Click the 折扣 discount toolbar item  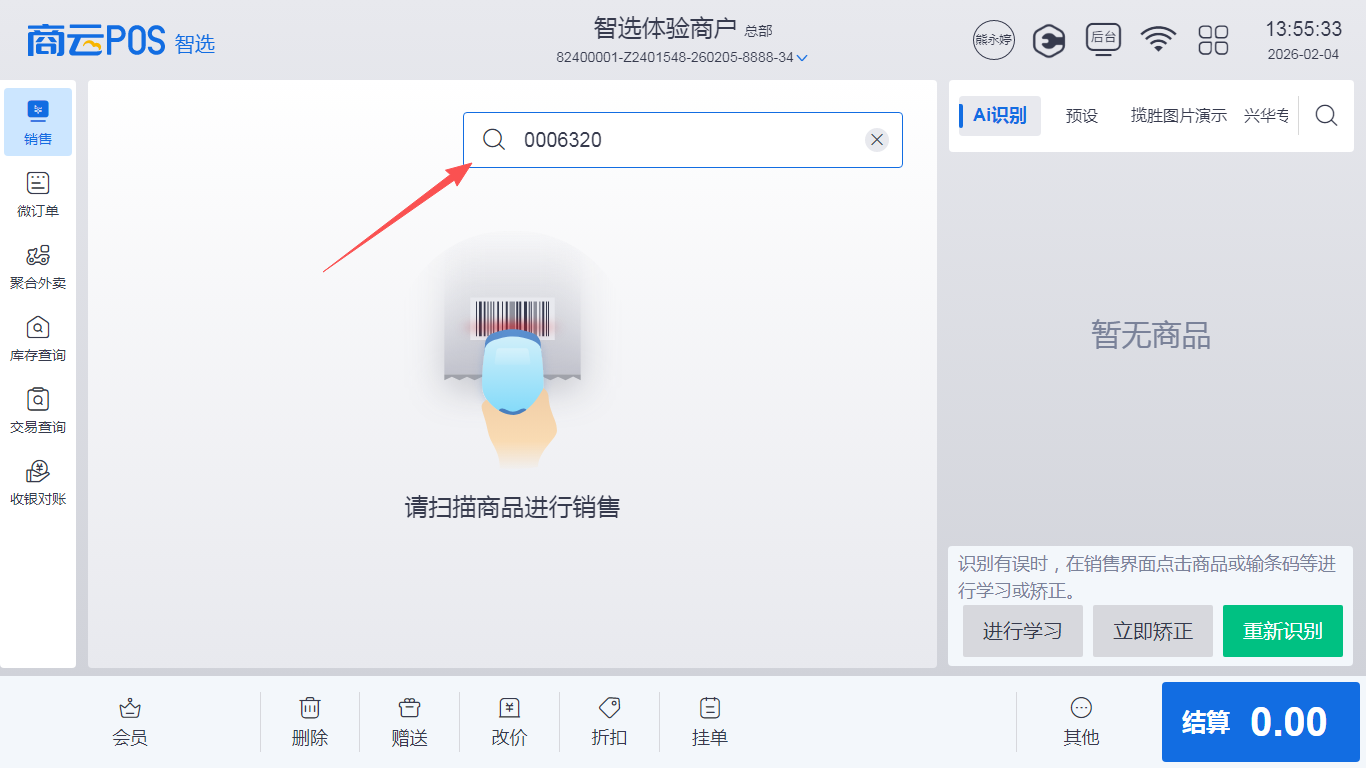609,721
